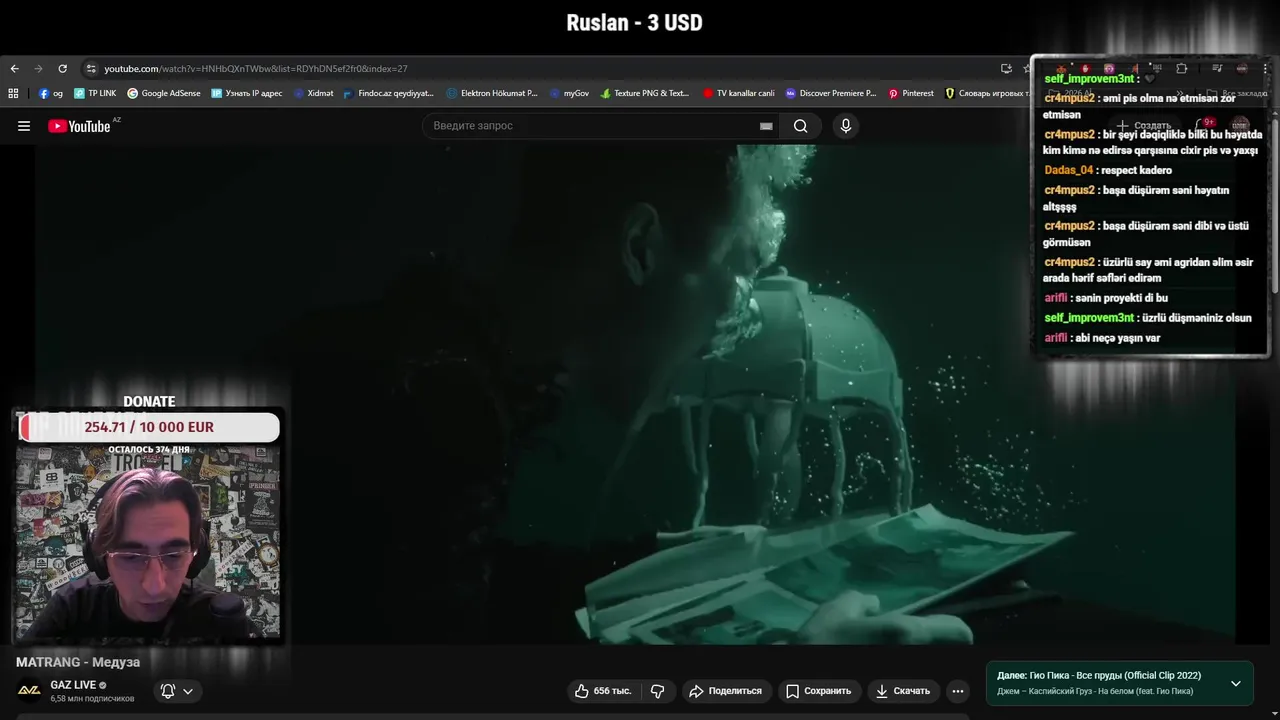
Task: Go back using the browser back arrow
Action: pos(14,69)
